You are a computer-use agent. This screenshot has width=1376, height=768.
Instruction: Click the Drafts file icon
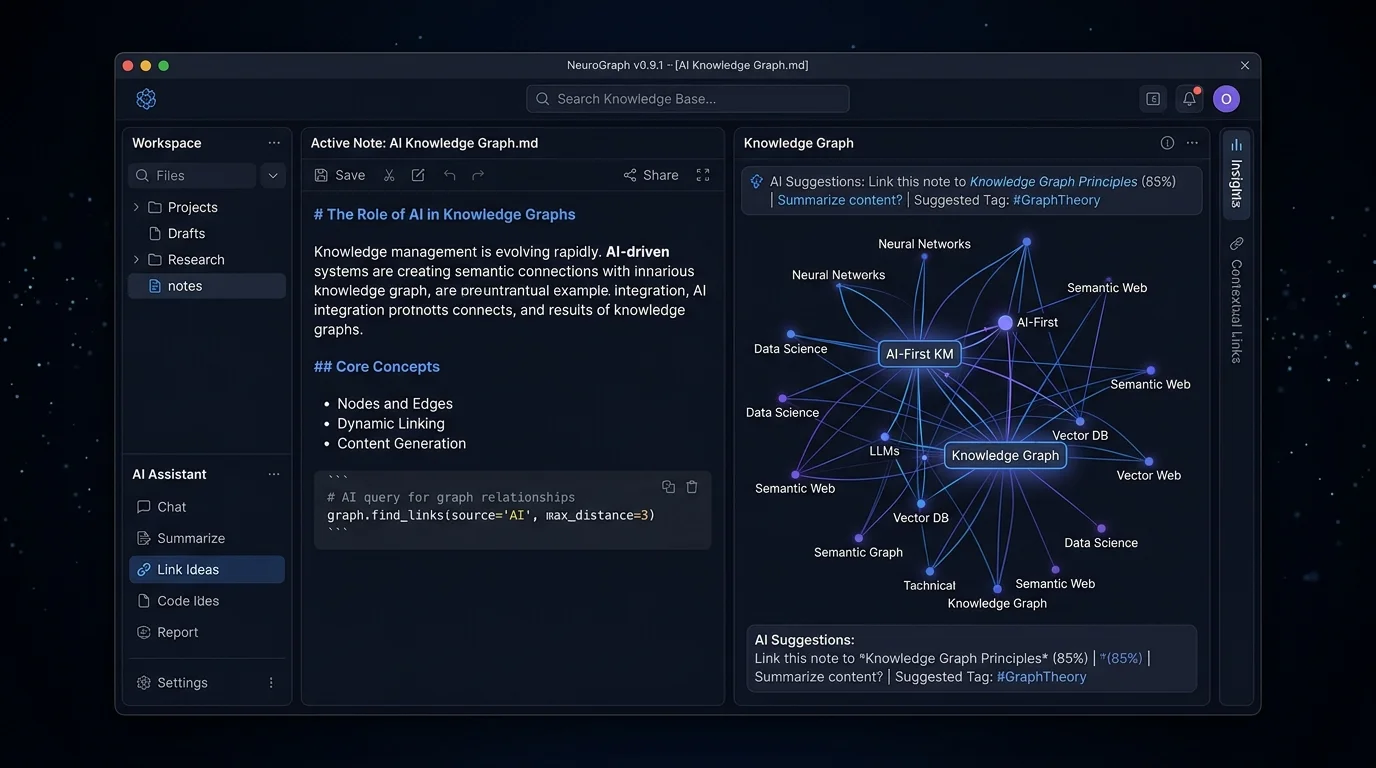click(155, 233)
